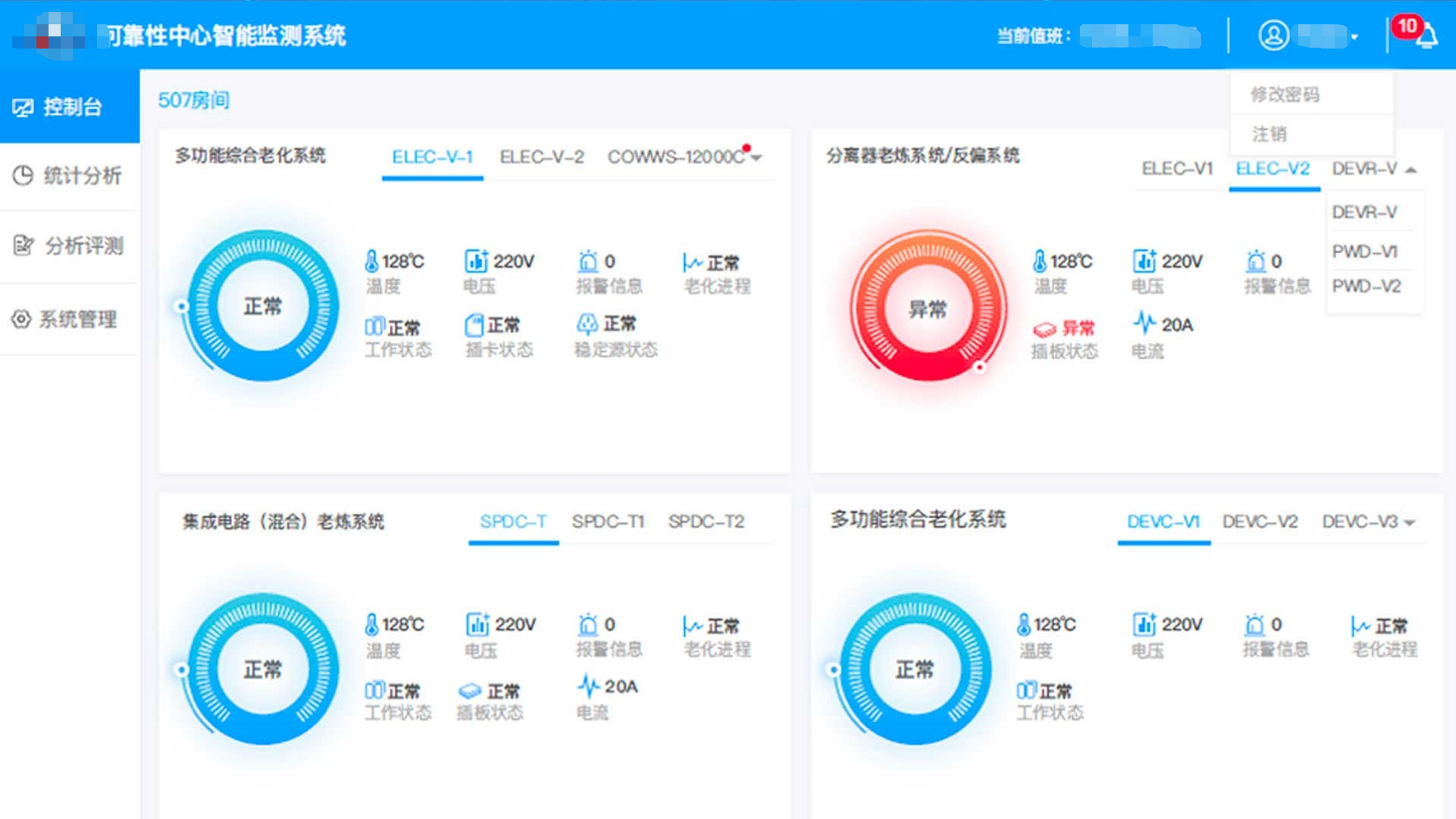The image size is (1456, 819).
Task: Select the 控制台 sidebar icon
Action: click(25, 106)
